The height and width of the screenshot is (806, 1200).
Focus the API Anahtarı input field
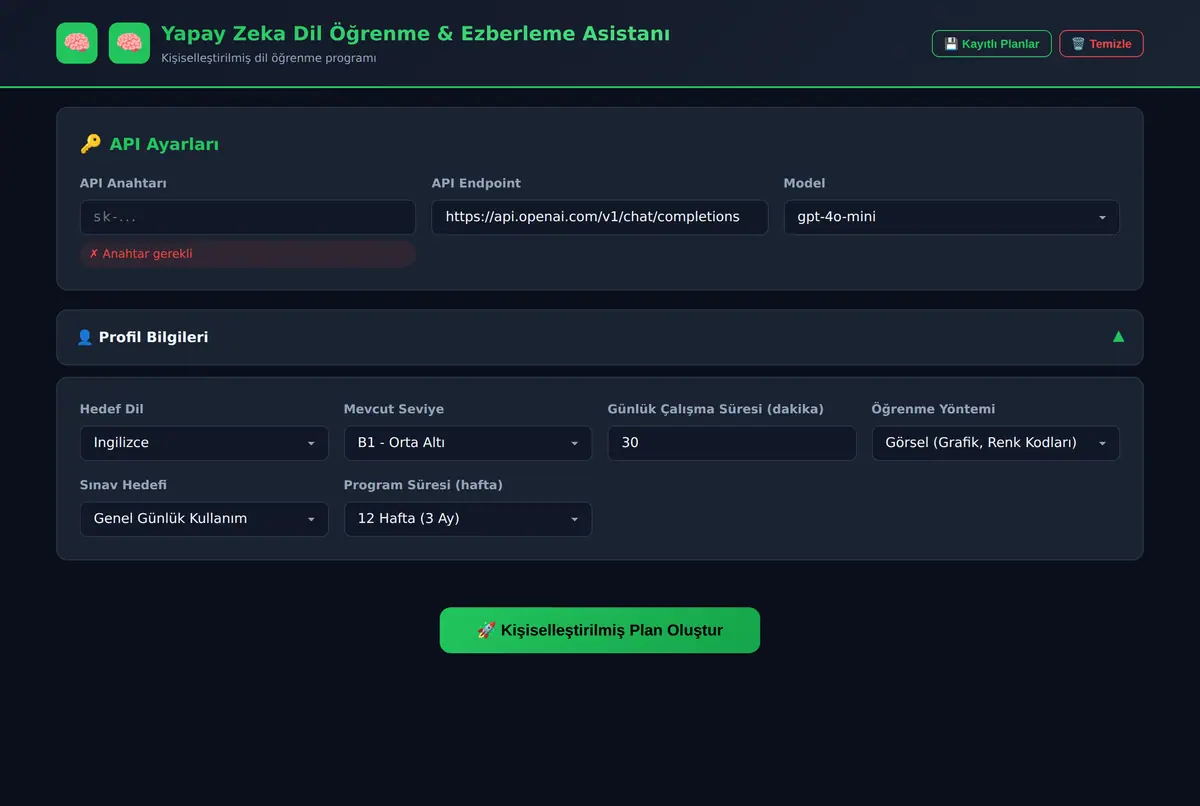click(x=248, y=217)
